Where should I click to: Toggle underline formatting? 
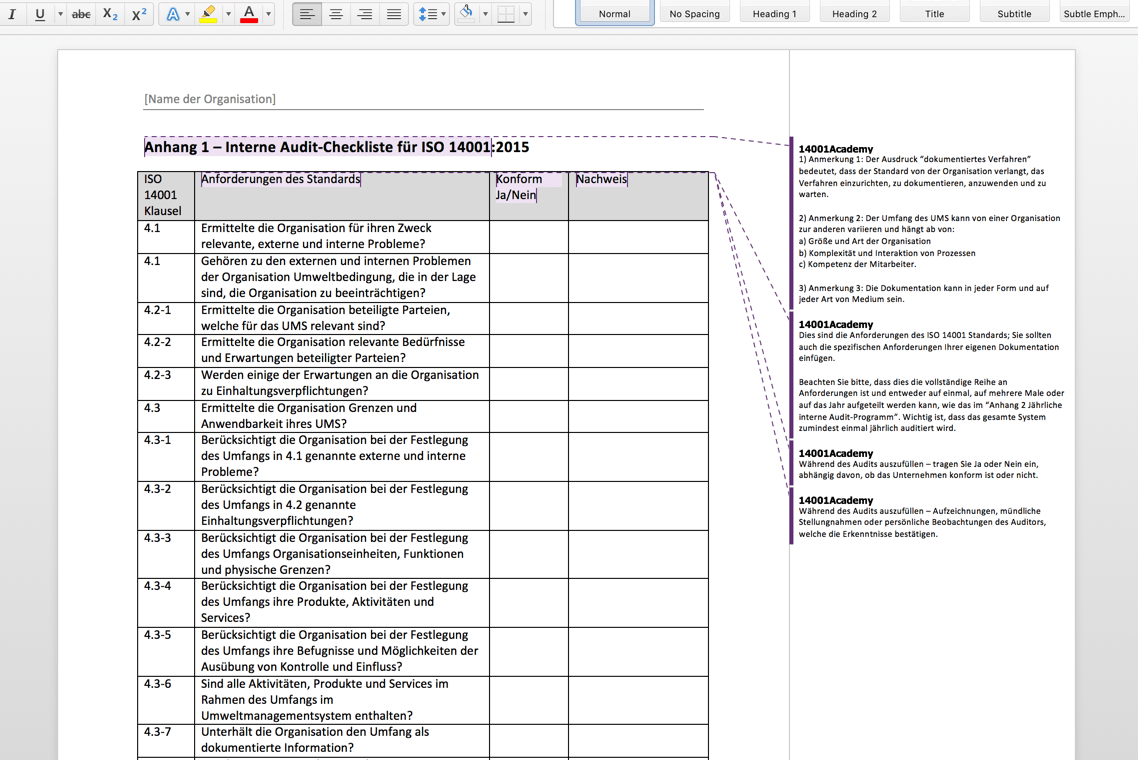(40, 14)
